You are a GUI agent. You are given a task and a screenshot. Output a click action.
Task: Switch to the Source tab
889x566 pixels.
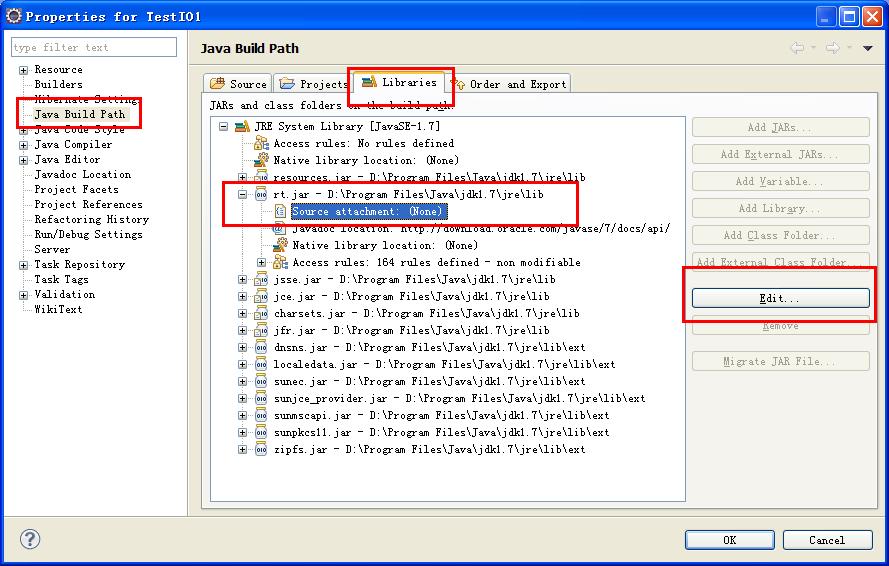point(238,83)
